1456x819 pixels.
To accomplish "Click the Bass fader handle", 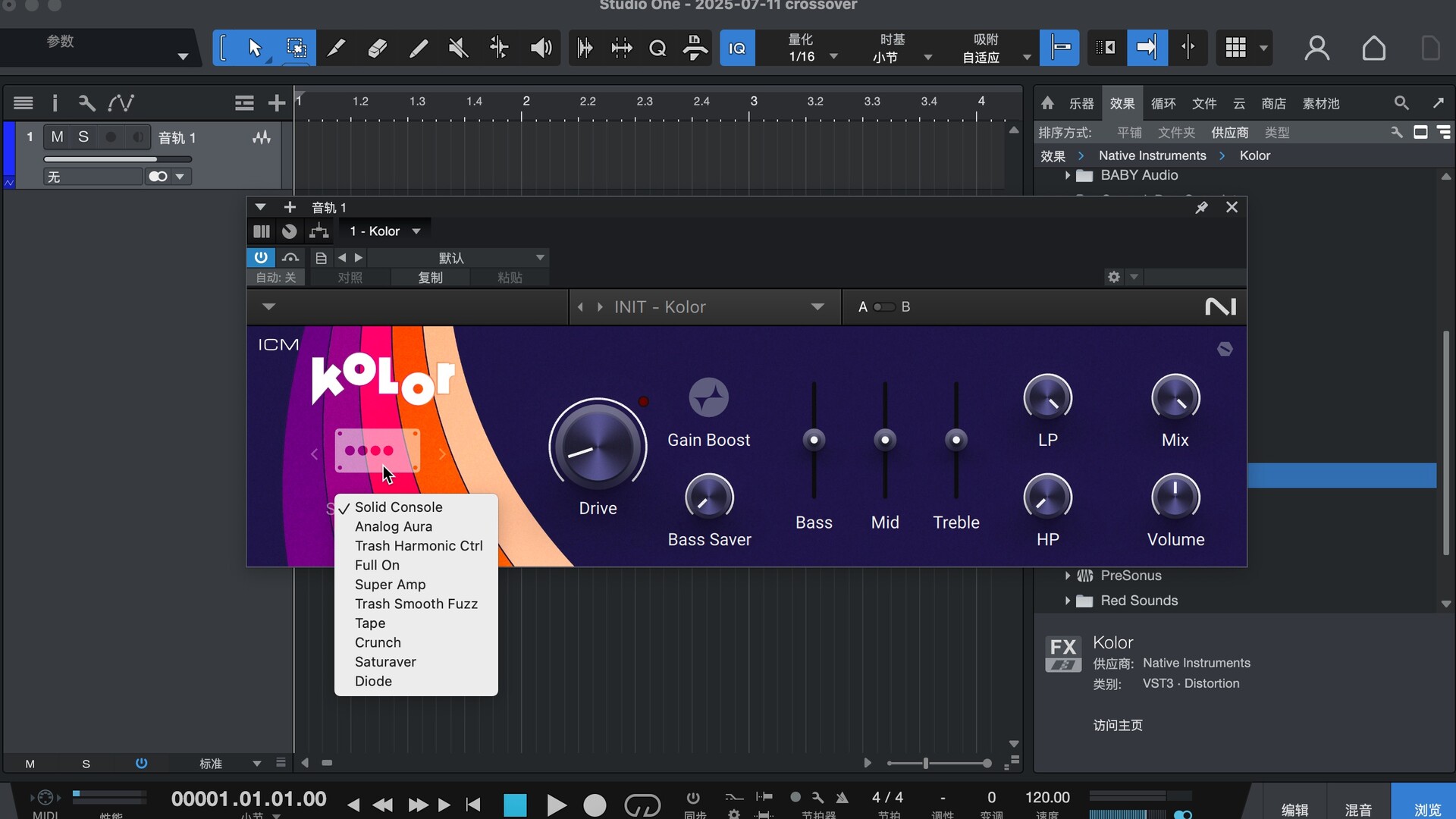I will point(814,440).
